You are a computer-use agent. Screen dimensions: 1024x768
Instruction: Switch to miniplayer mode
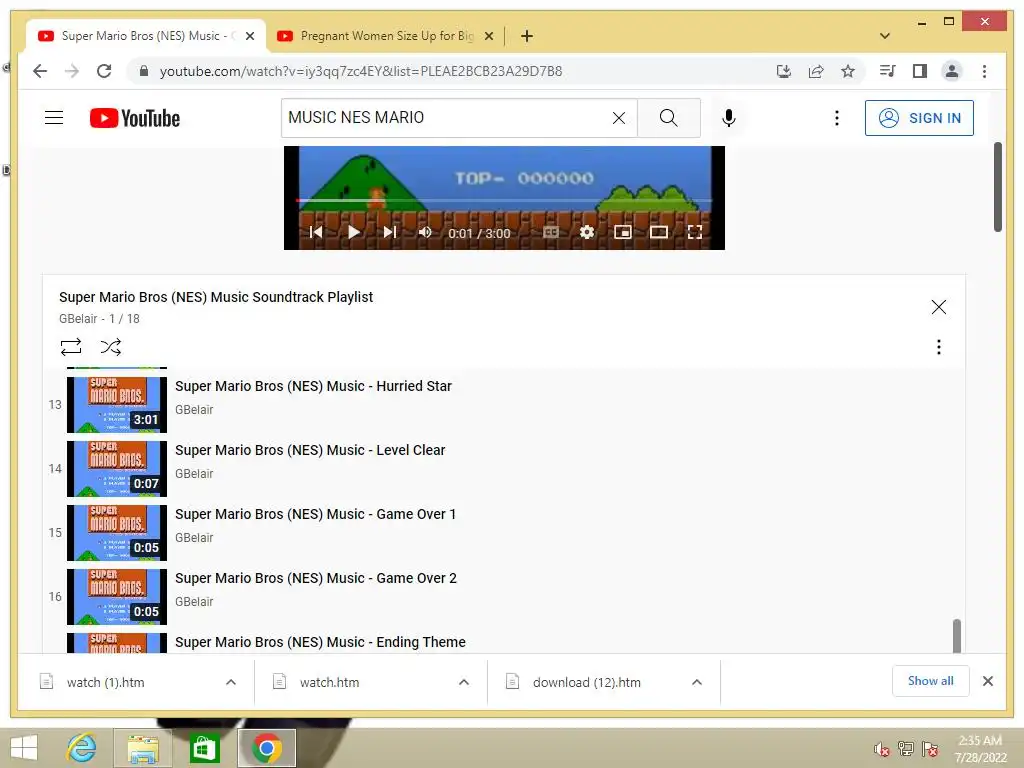coord(623,232)
